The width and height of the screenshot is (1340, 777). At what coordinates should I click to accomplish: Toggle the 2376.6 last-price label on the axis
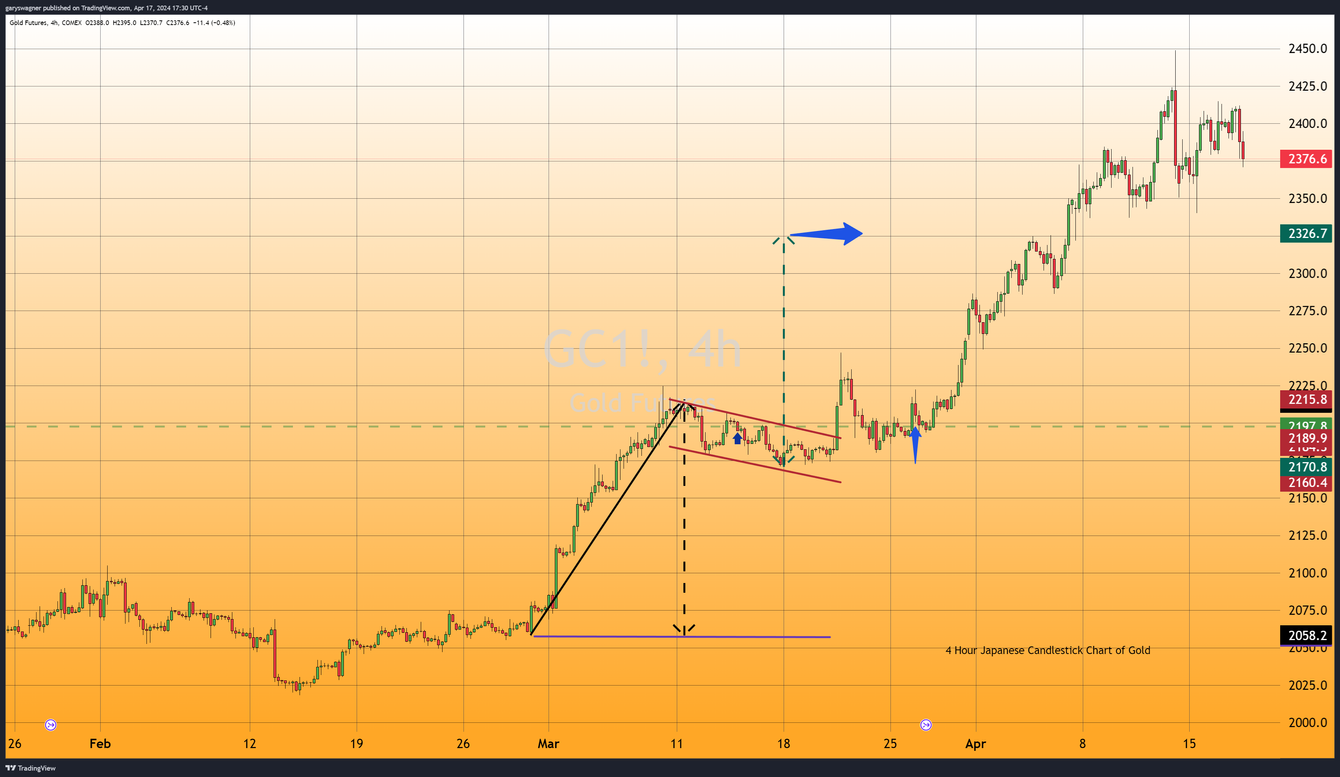pos(1306,158)
